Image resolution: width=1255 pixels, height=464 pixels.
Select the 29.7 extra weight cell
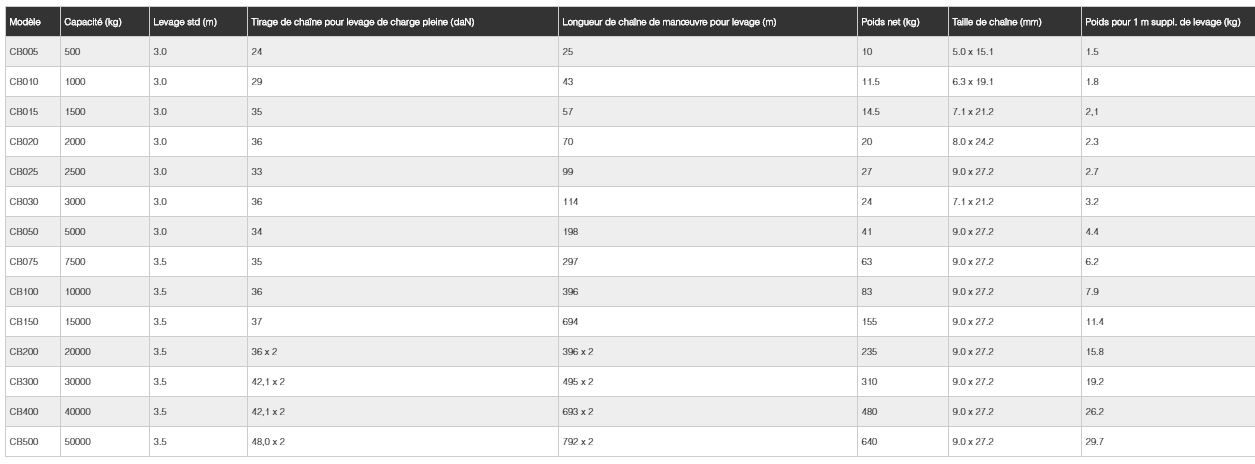(x=1095, y=441)
